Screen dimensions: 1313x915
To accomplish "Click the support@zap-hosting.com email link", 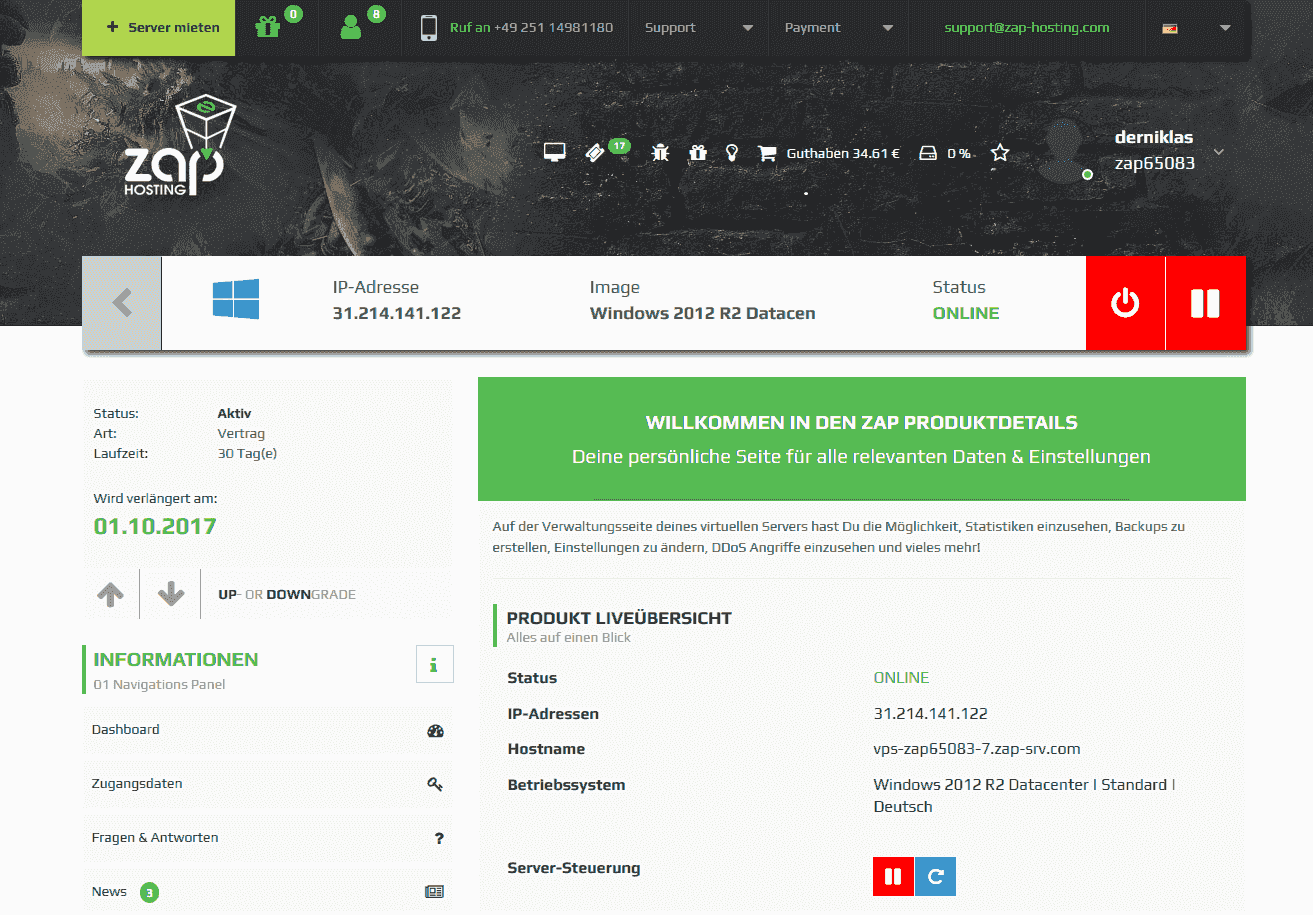I will click(1027, 28).
